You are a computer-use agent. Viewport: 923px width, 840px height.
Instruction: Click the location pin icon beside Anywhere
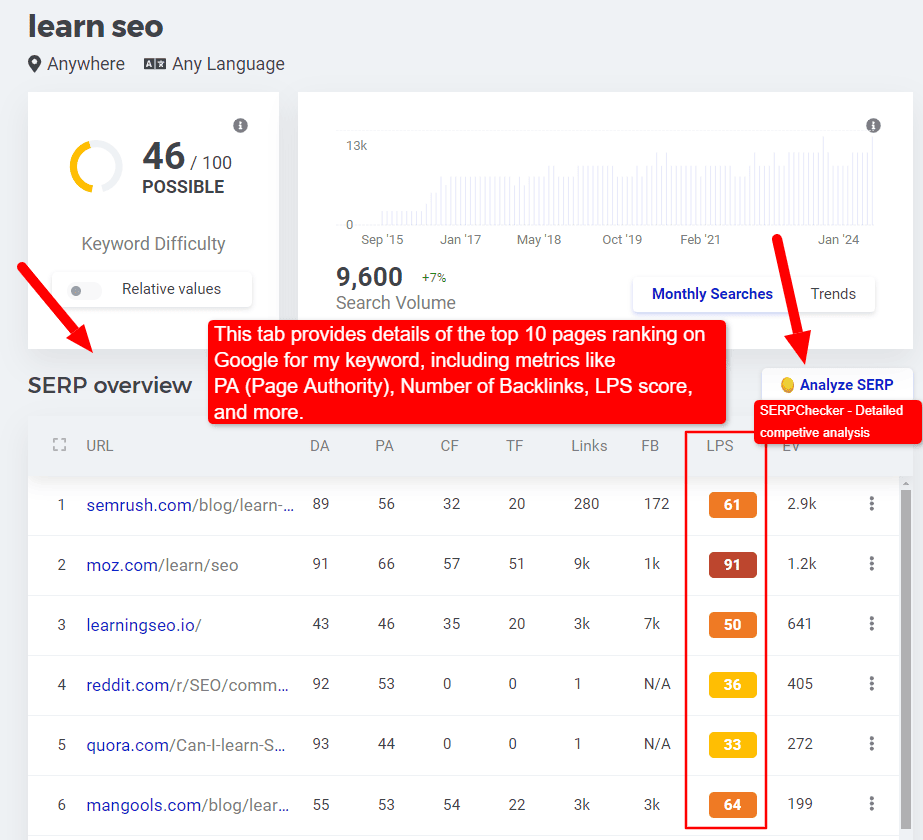tap(35, 64)
